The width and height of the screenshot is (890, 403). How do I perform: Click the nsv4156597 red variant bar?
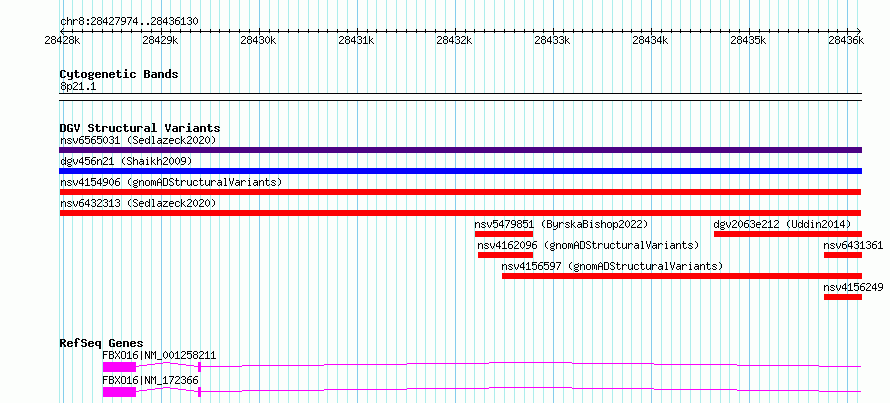682,276
